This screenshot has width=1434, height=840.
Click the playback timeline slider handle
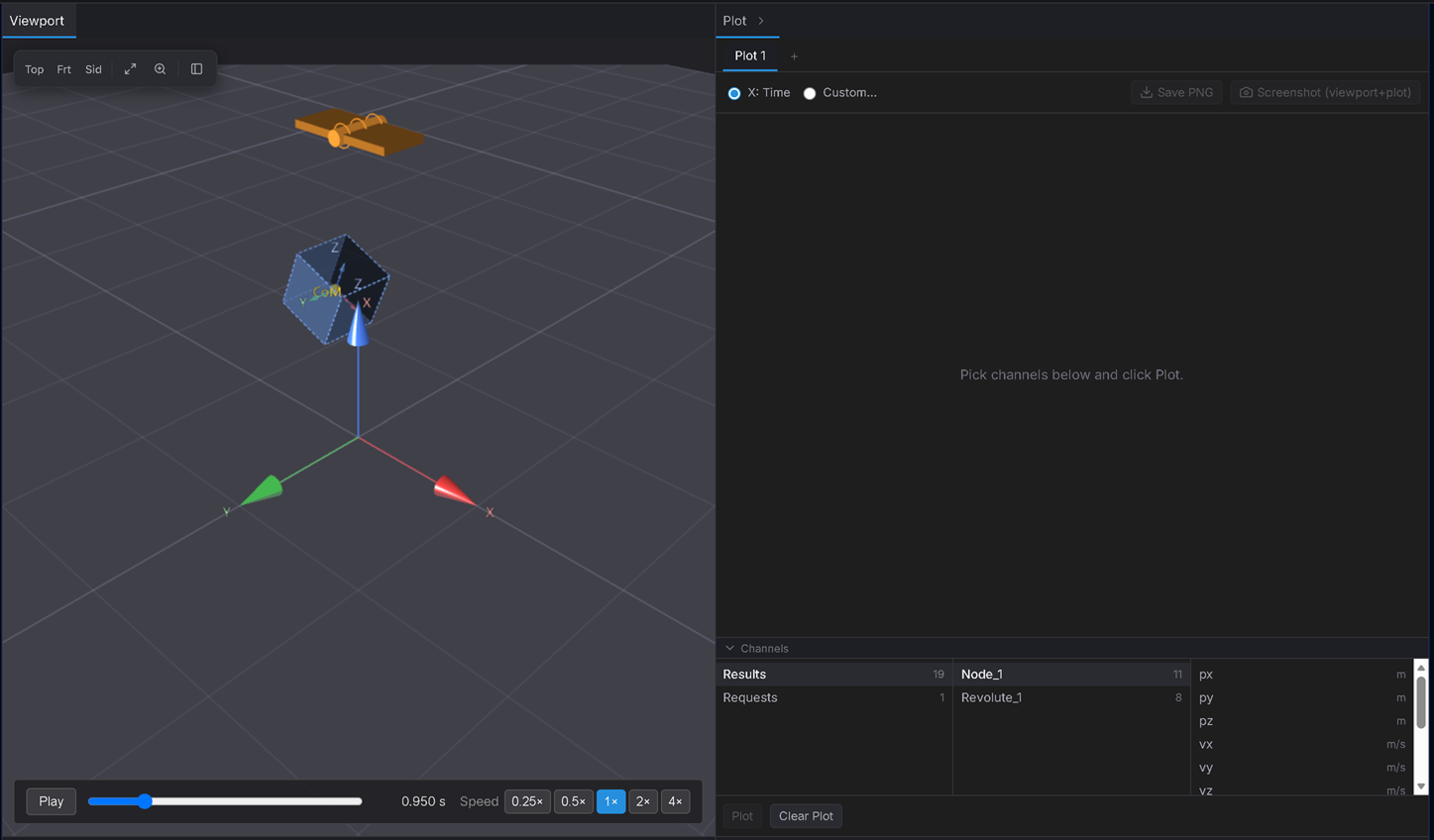click(x=145, y=801)
